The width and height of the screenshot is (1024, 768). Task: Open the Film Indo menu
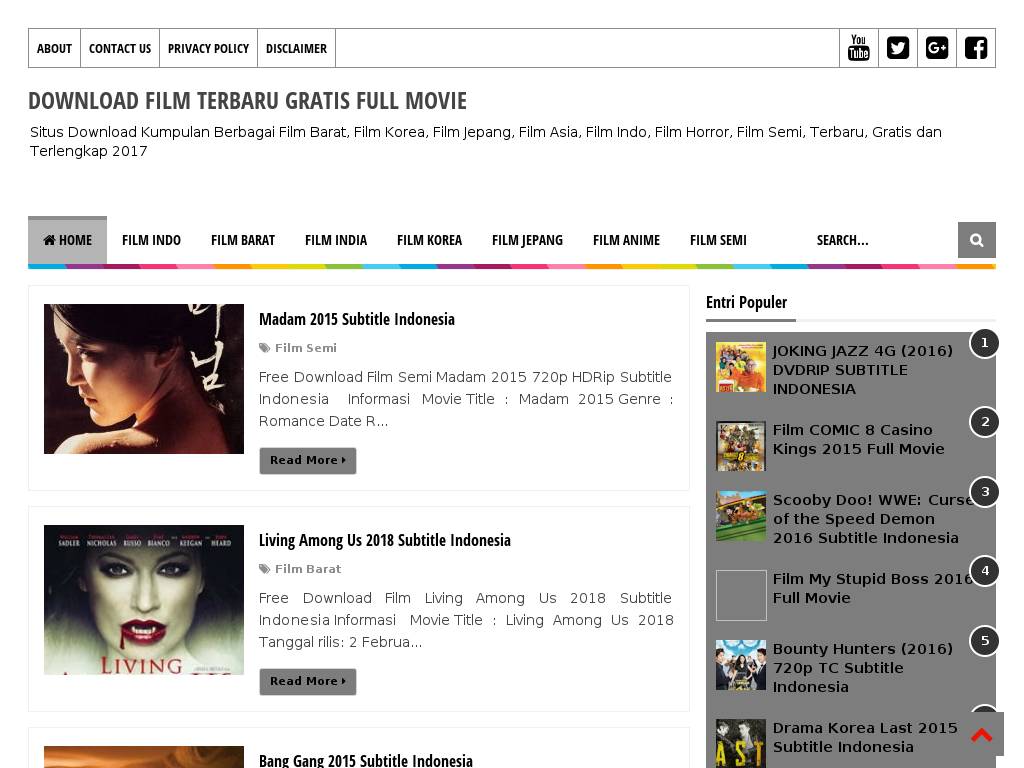pos(151,240)
